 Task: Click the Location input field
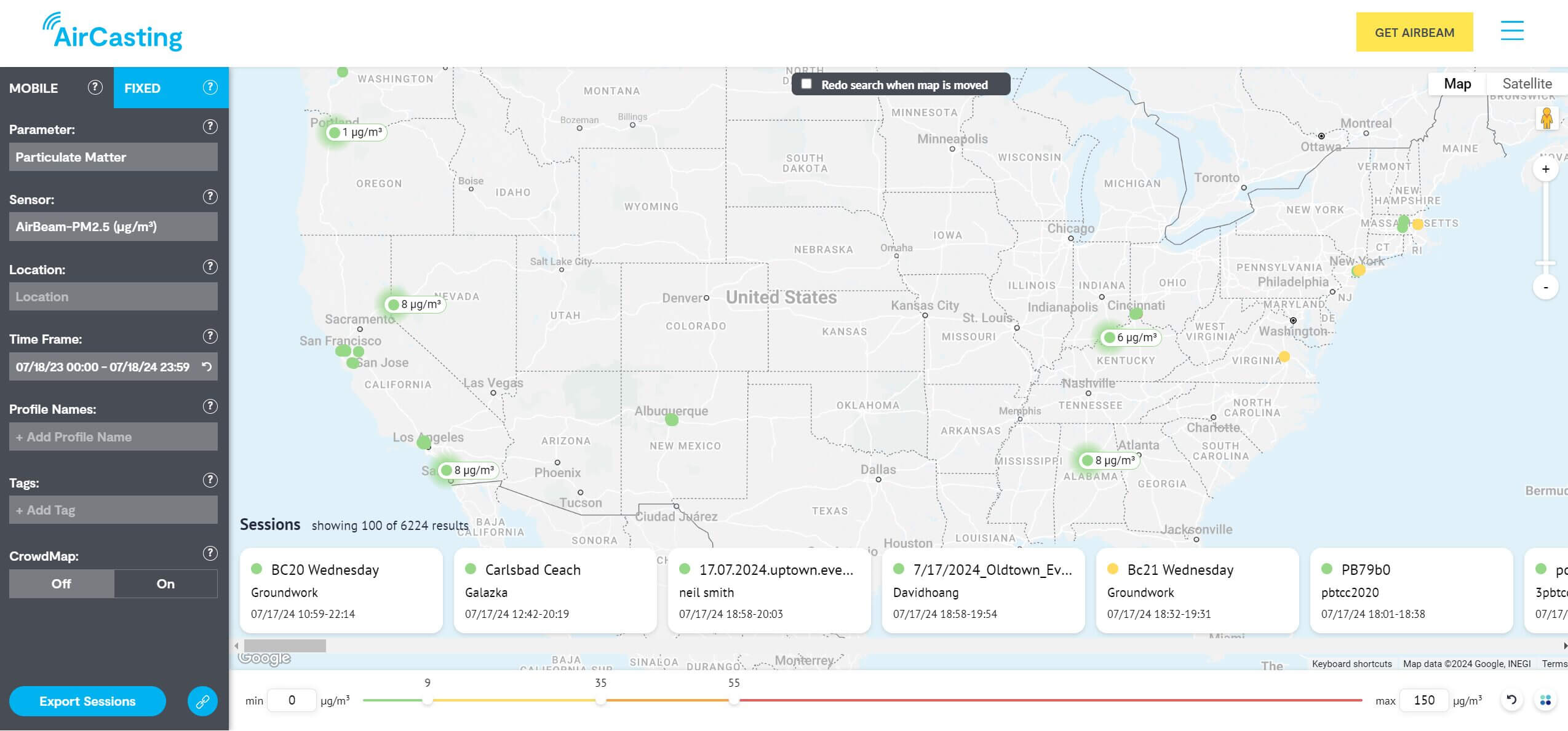point(113,297)
